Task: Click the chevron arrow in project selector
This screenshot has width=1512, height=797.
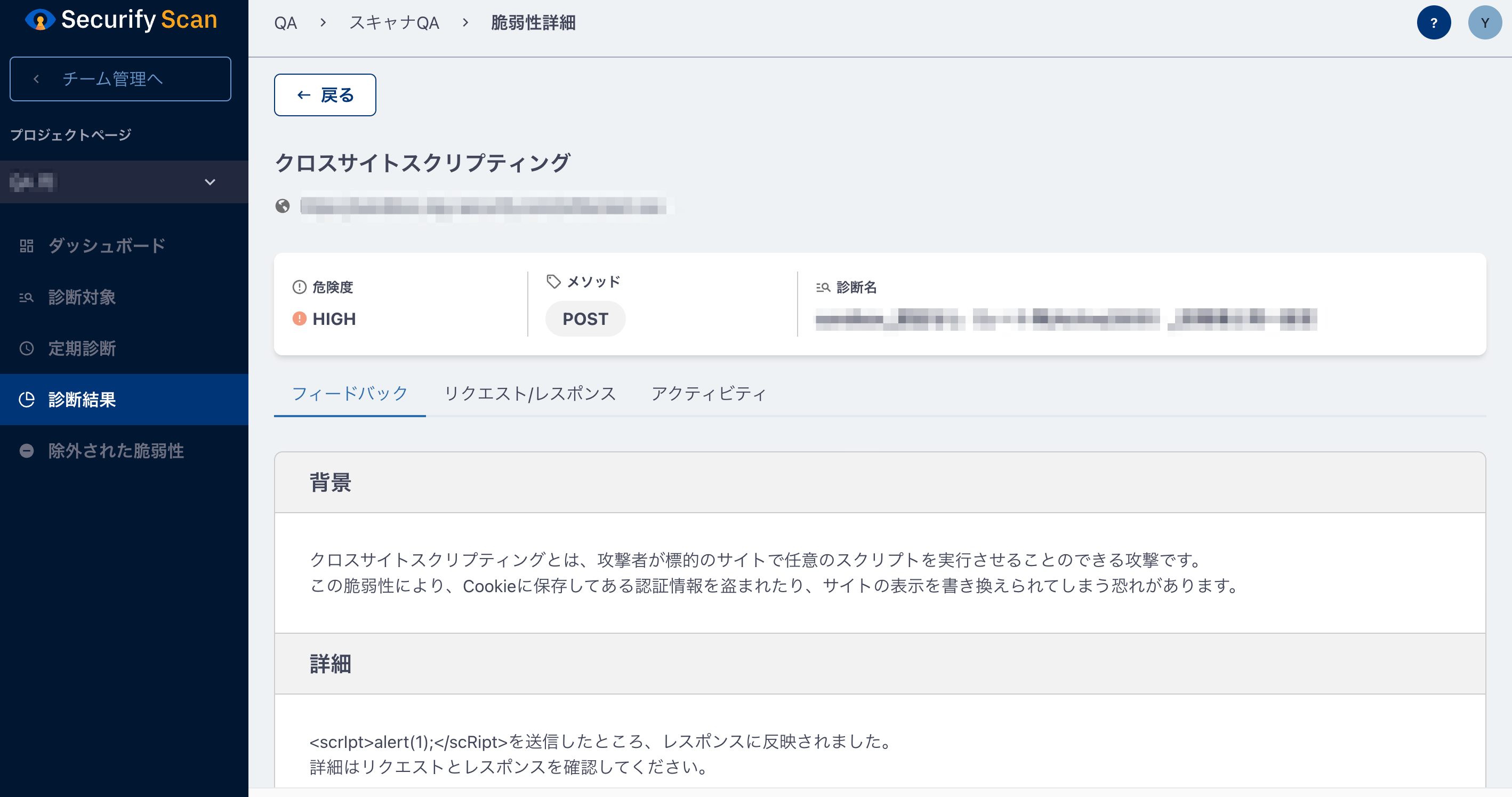Action: pos(210,182)
